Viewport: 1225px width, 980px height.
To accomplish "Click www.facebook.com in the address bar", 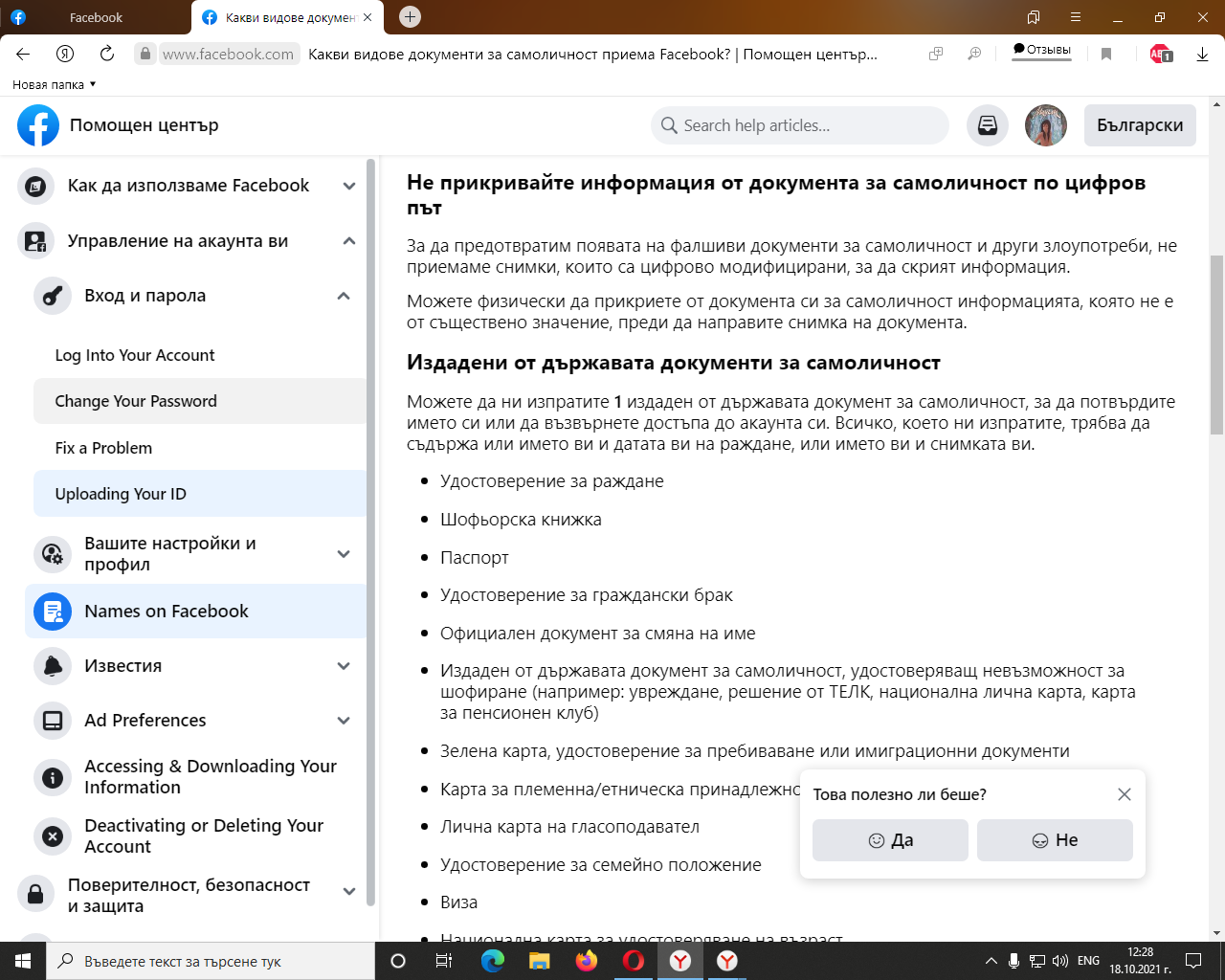I will click(228, 55).
